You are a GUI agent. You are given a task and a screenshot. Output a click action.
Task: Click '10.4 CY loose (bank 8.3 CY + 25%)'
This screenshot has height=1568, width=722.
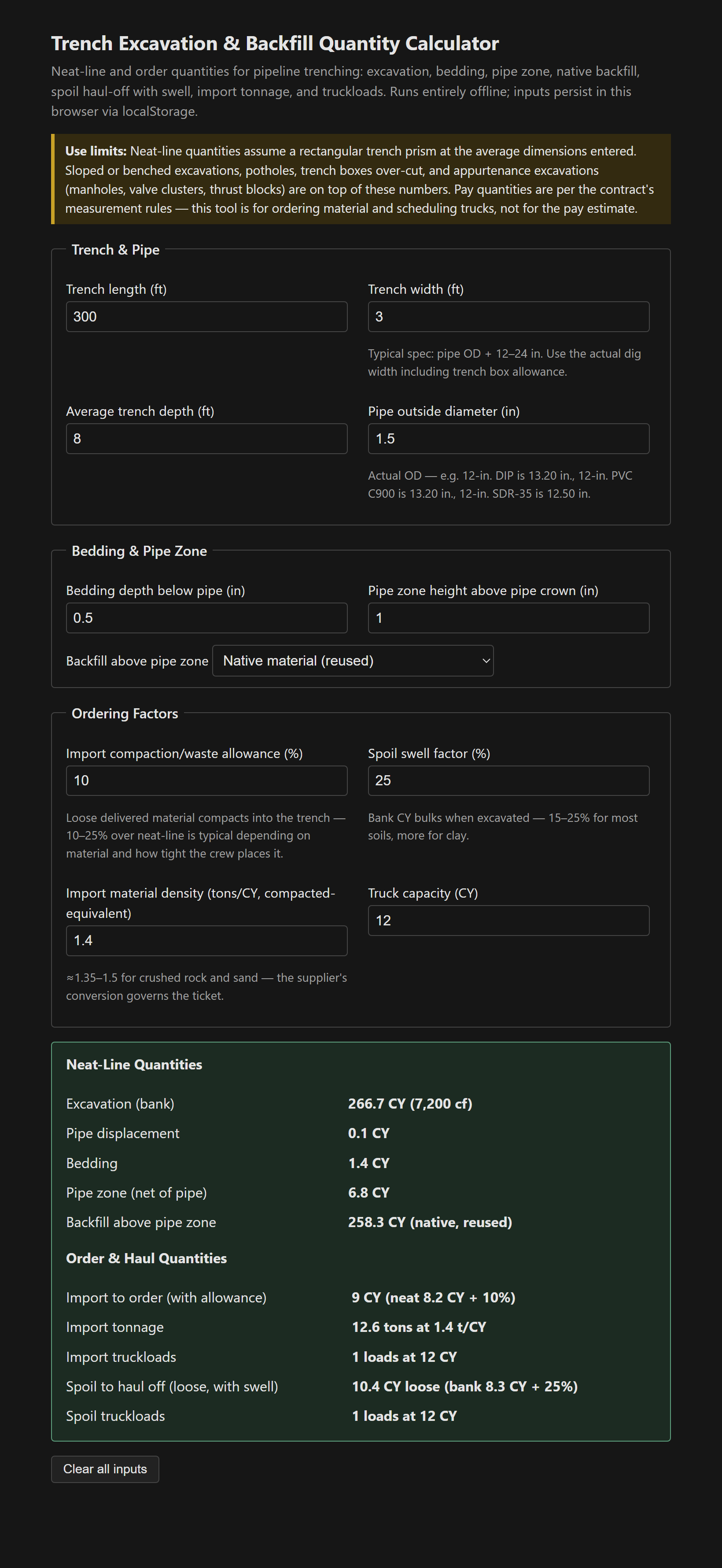tap(465, 1386)
